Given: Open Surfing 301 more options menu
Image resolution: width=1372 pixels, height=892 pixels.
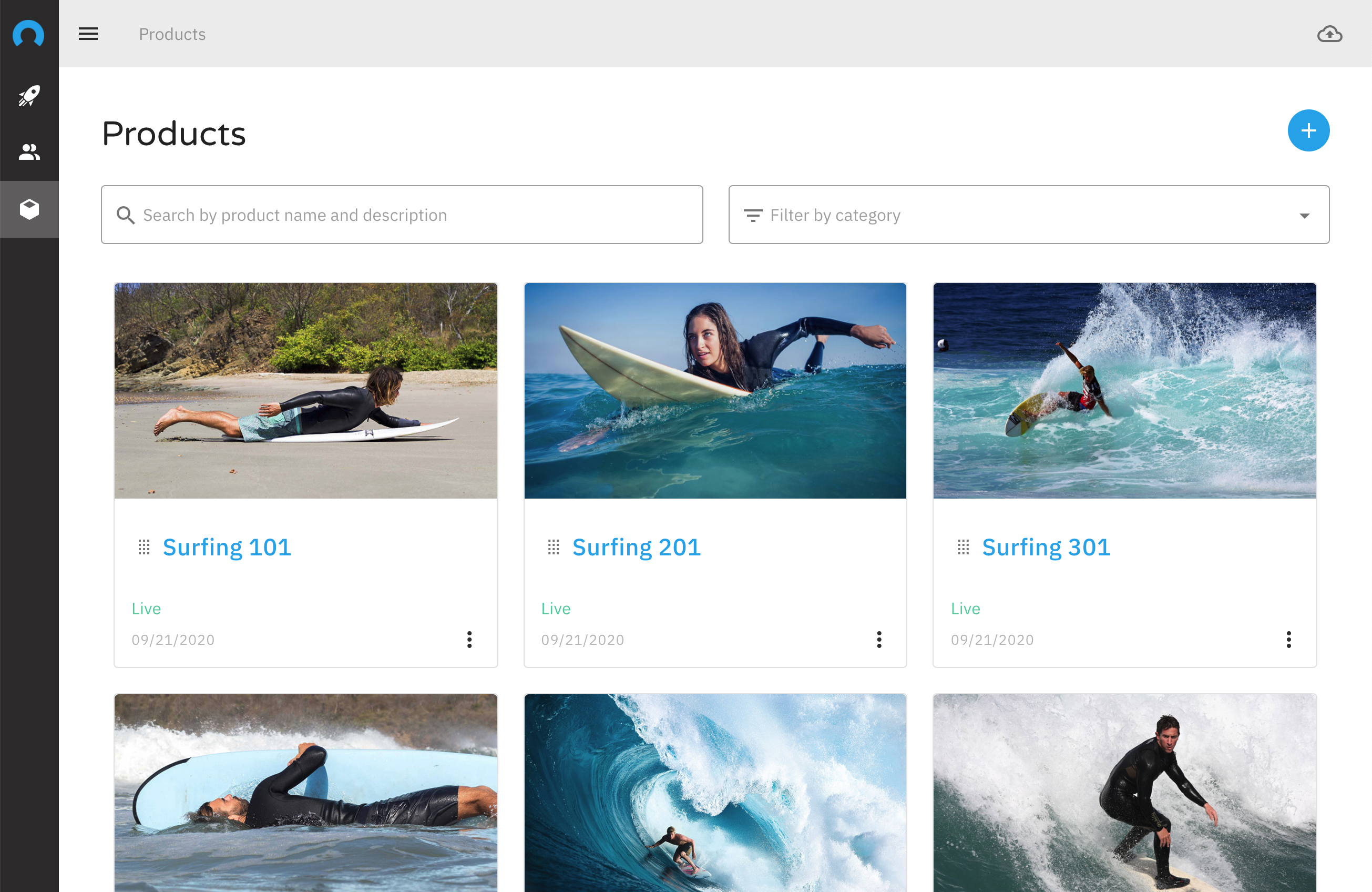Looking at the screenshot, I should click(1288, 640).
